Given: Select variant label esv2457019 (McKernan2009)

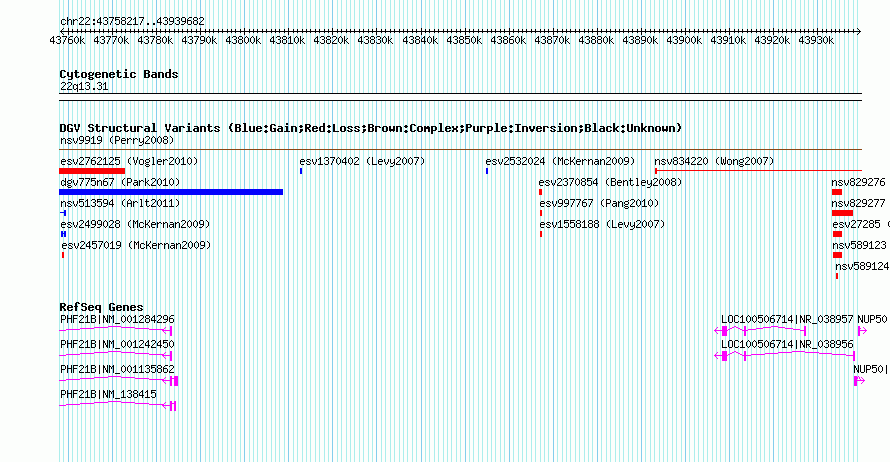Looking at the screenshot, I should [x=136, y=245].
